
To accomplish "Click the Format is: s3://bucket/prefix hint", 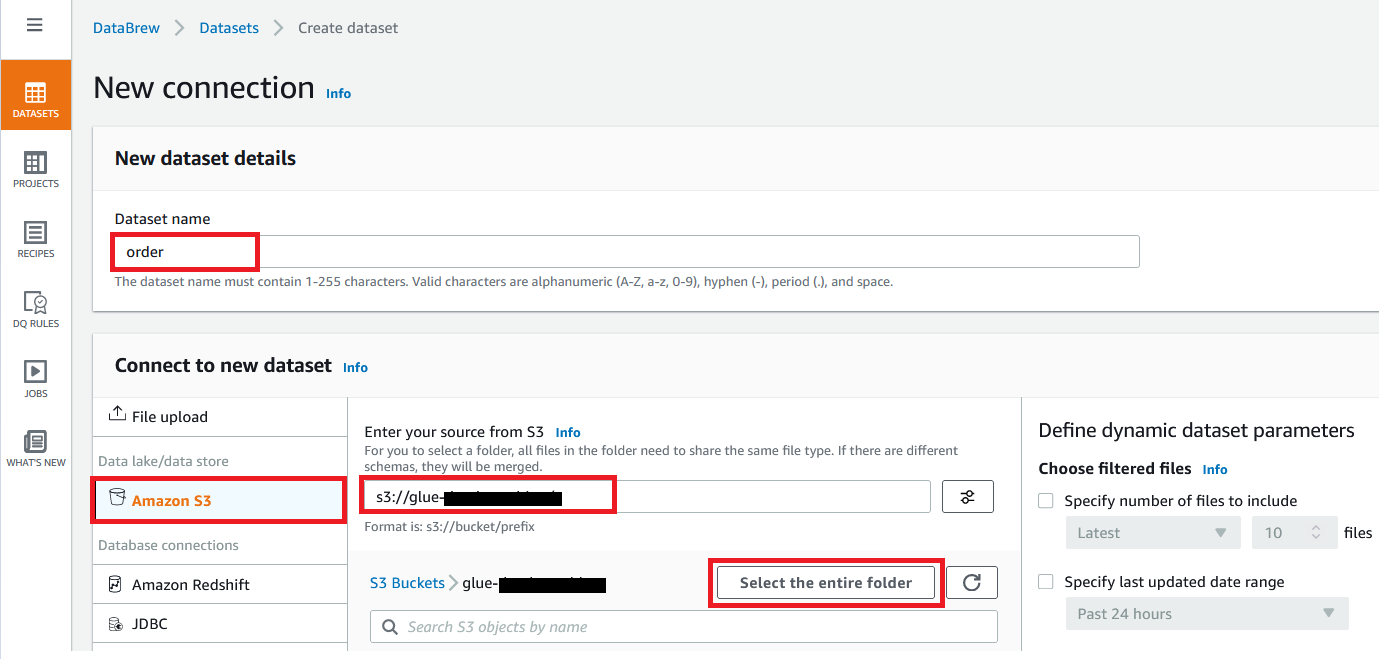I will coord(449,526).
